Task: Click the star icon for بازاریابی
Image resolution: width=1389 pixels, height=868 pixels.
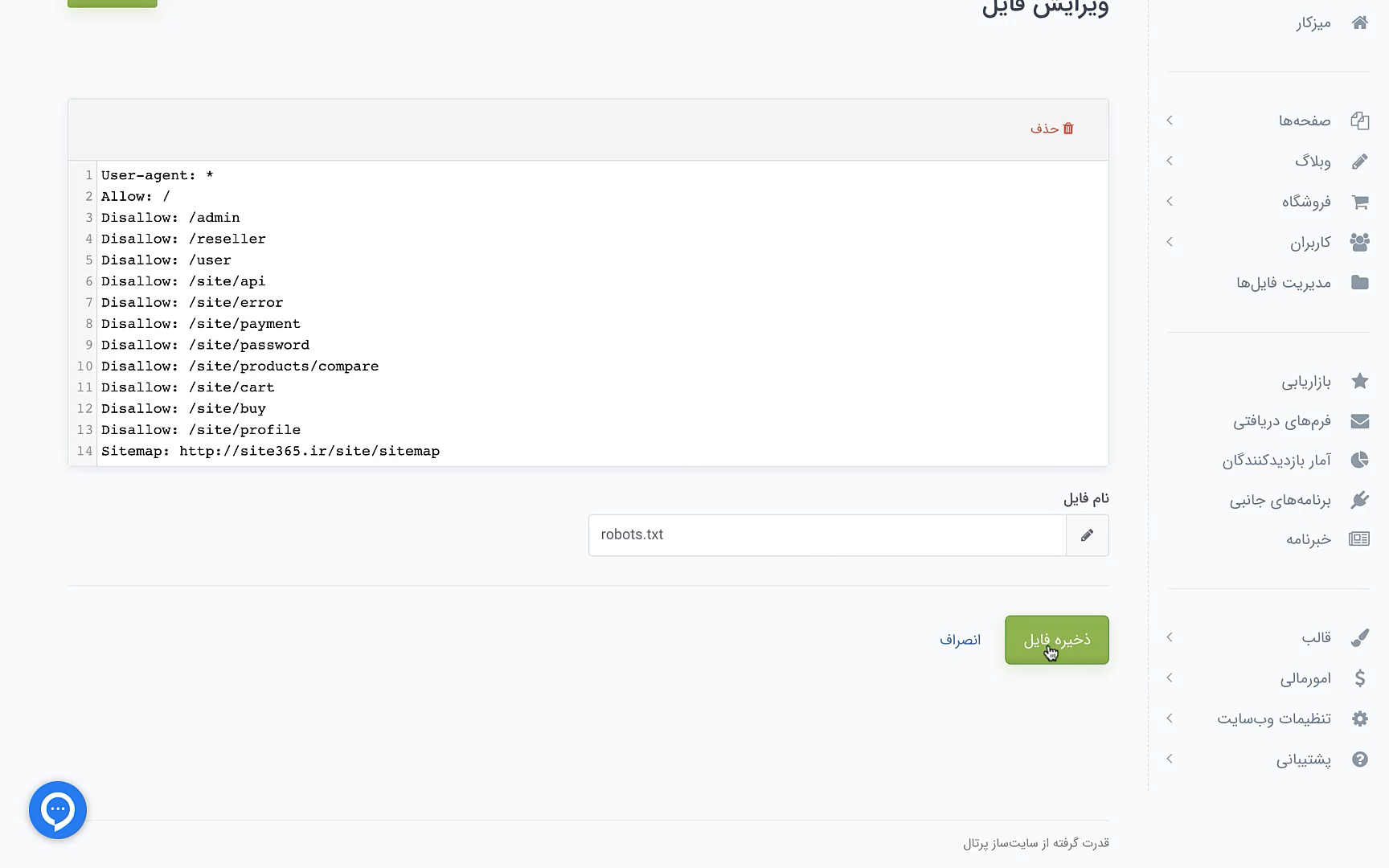Action: pos(1359,381)
